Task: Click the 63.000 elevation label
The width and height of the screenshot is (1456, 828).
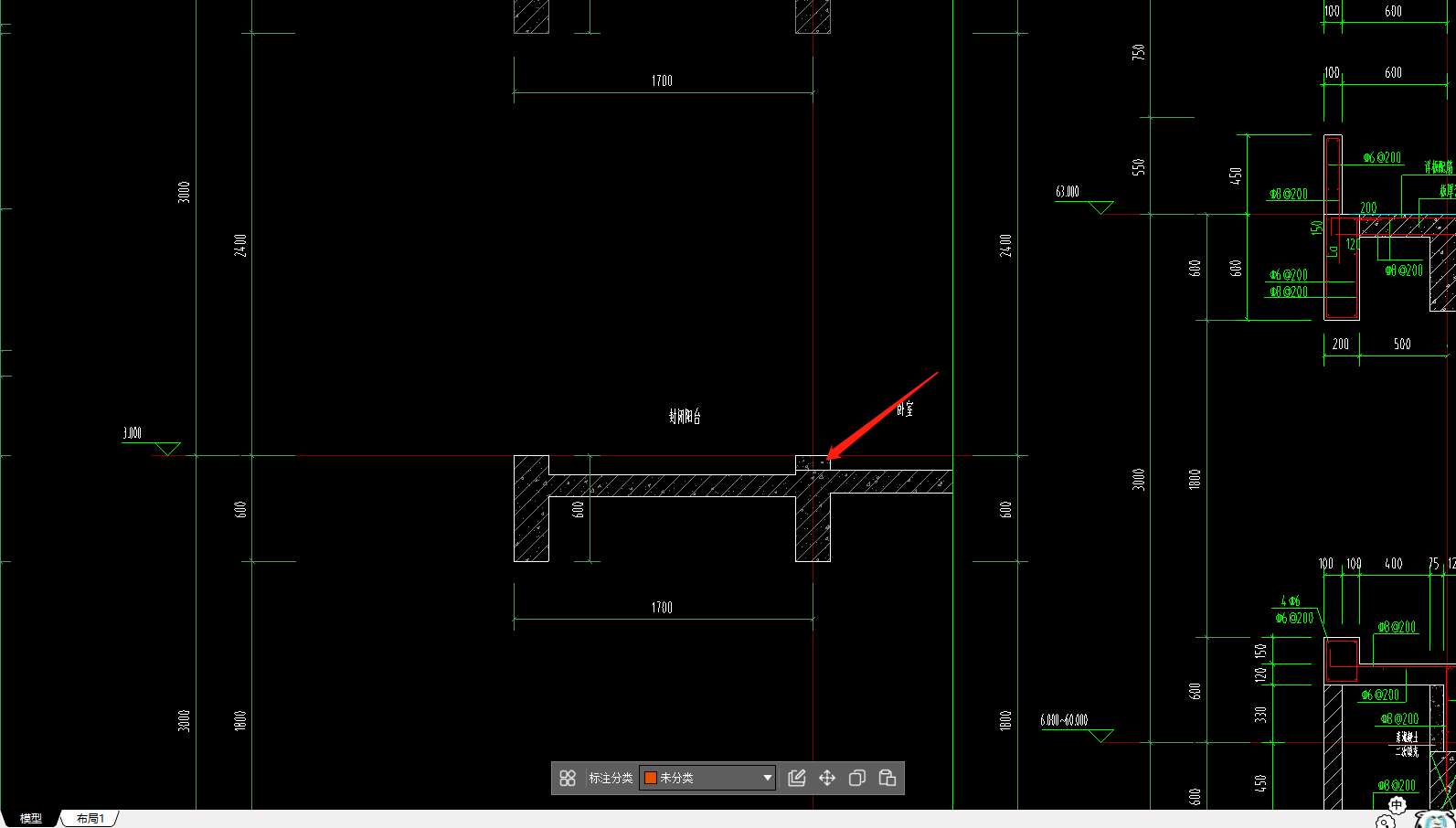Action: coord(1068,192)
